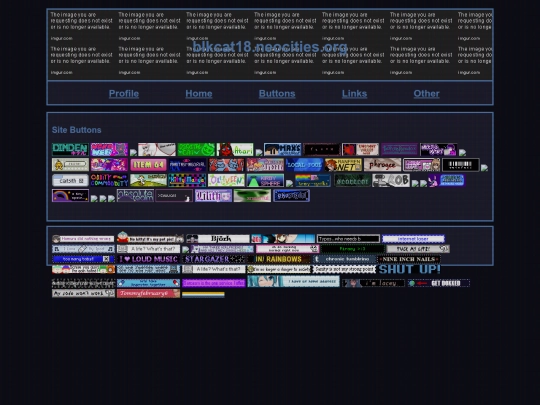Click the 'IN/ RAINBOWS' blinkie
The width and height of the screenshot is (540, 405).
[x=279, y=259]
